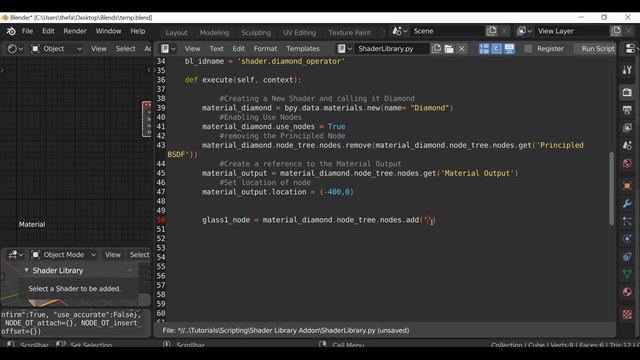Open the Window menu
The width and height of the screenshot is (640, 360).
[108, 31]
